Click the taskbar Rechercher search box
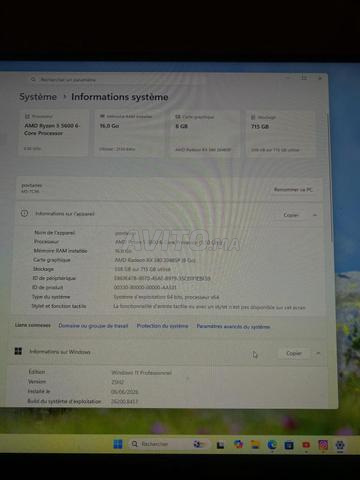The width and height of the screenshot is (360, 480). coord(169,444)
